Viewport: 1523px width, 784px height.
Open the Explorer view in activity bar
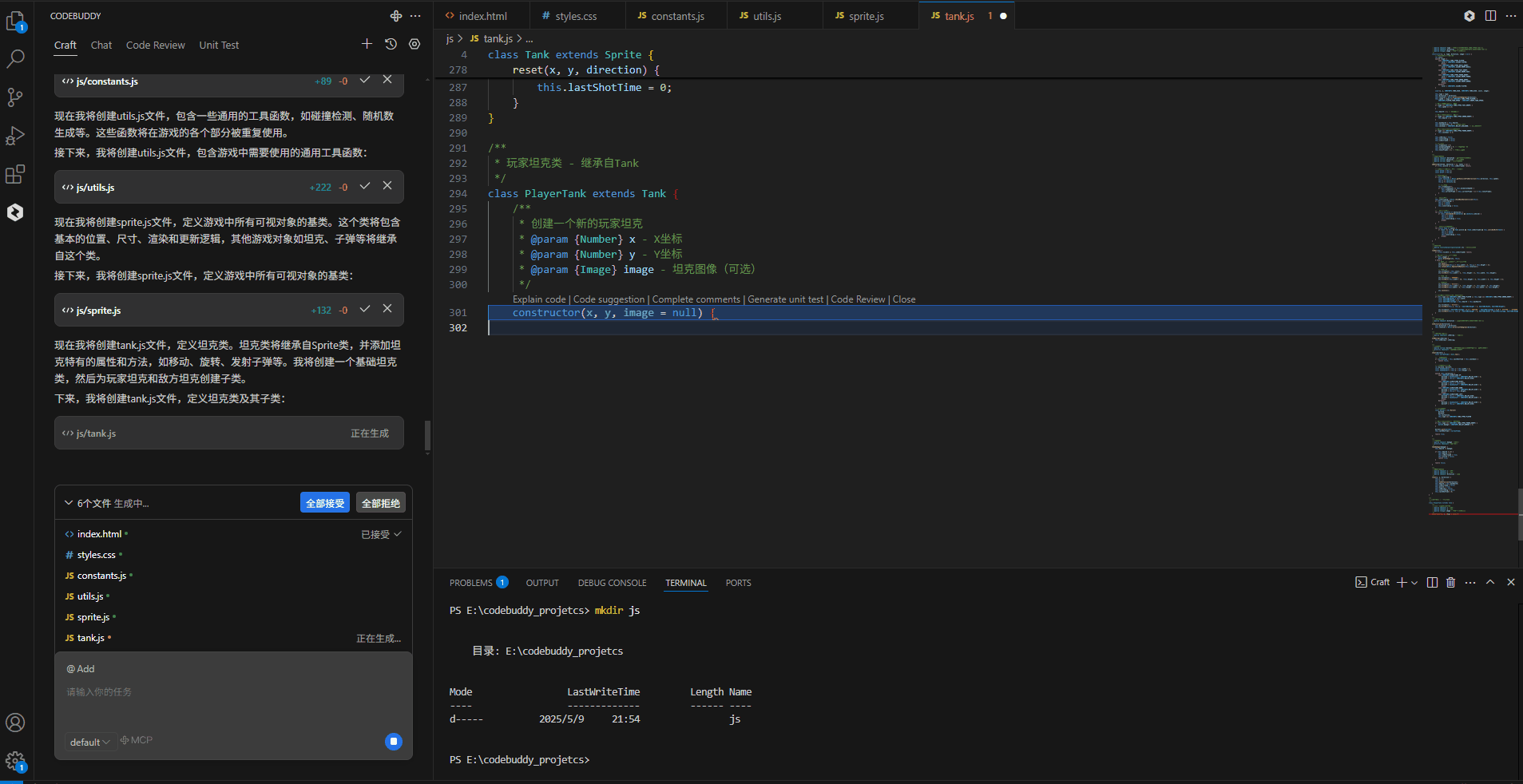point(15,21)
